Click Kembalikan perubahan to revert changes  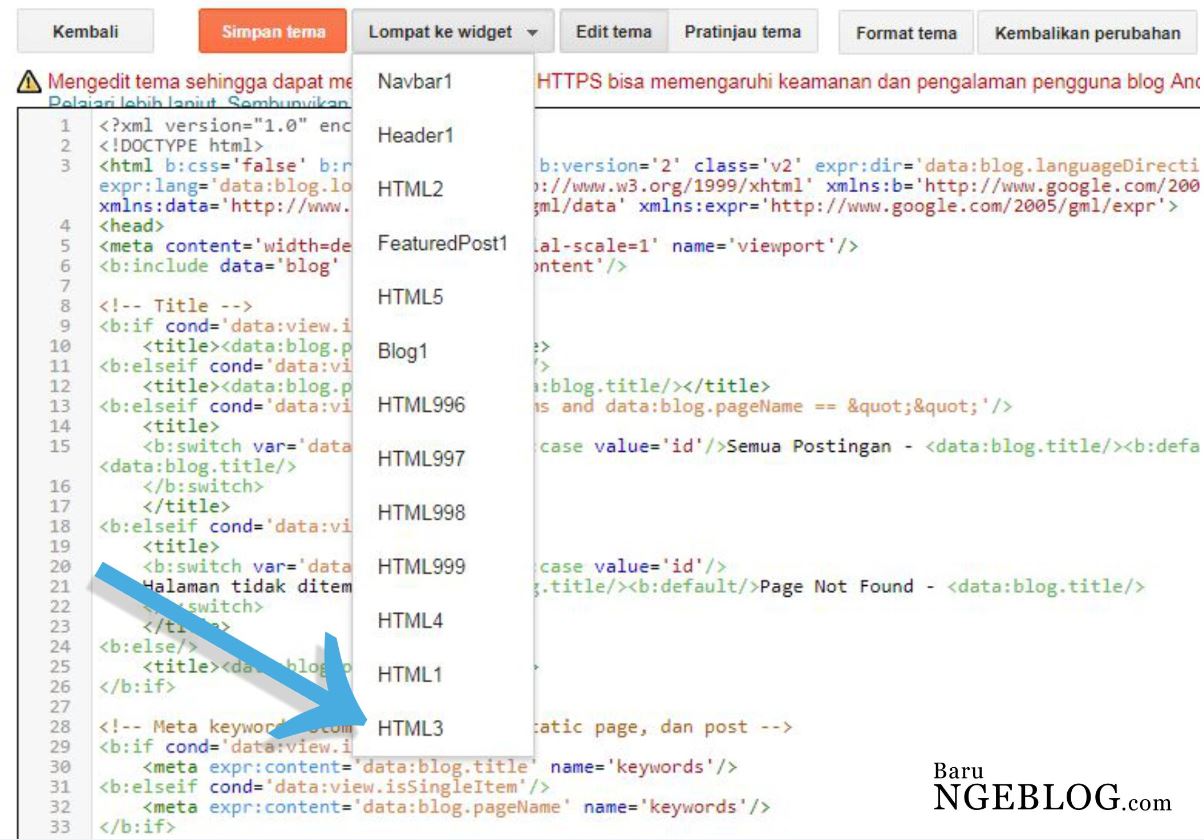(x=1088, y=33)
